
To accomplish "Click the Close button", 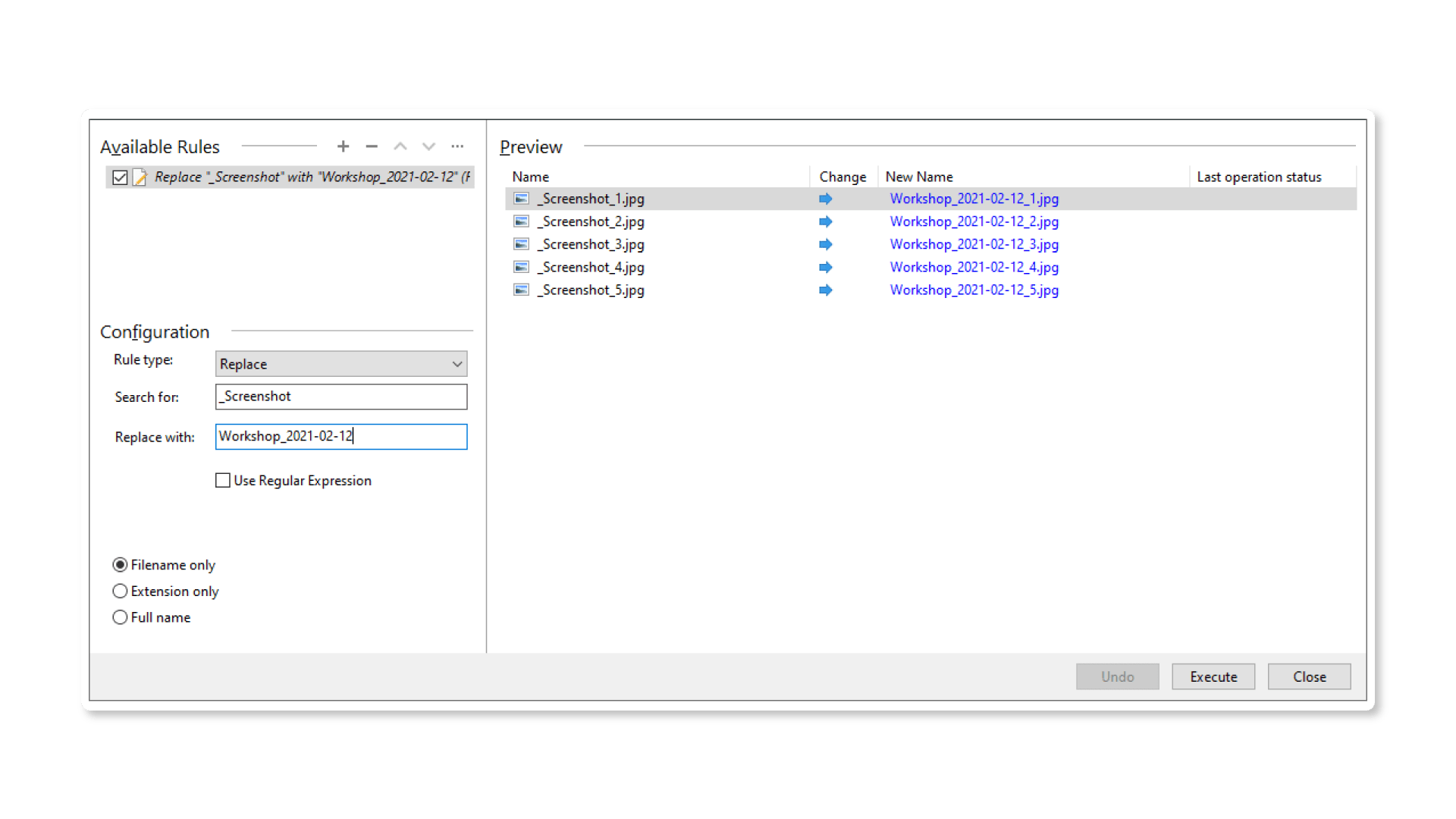I will click(1309, 676).
